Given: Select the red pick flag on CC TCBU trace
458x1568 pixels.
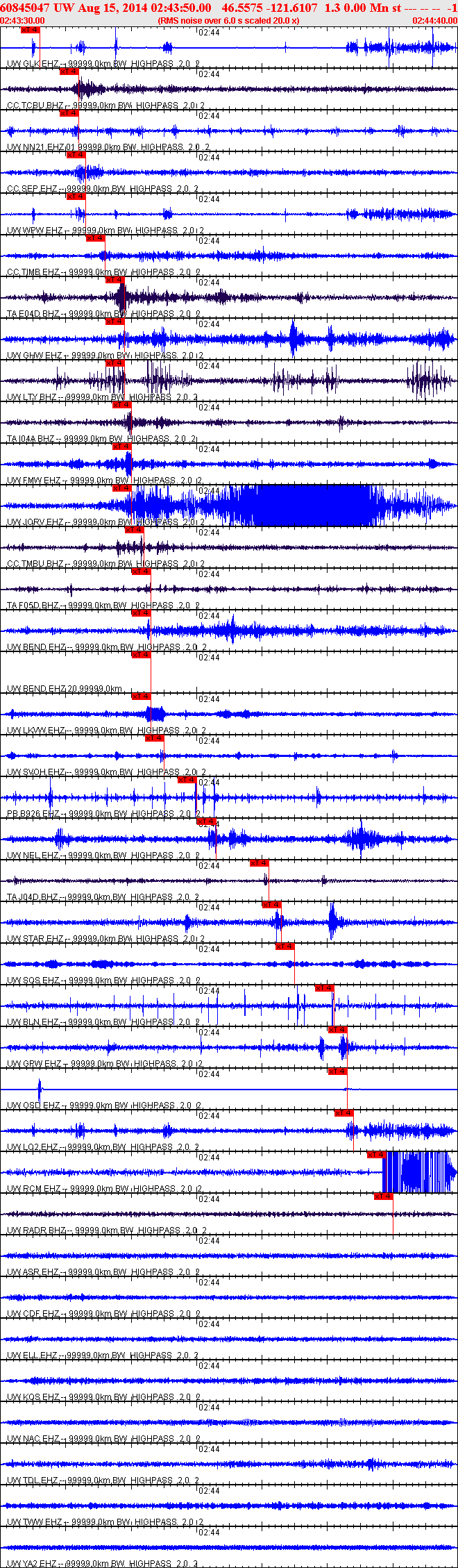Looking at the screenshot, I should tap(69, 72).
